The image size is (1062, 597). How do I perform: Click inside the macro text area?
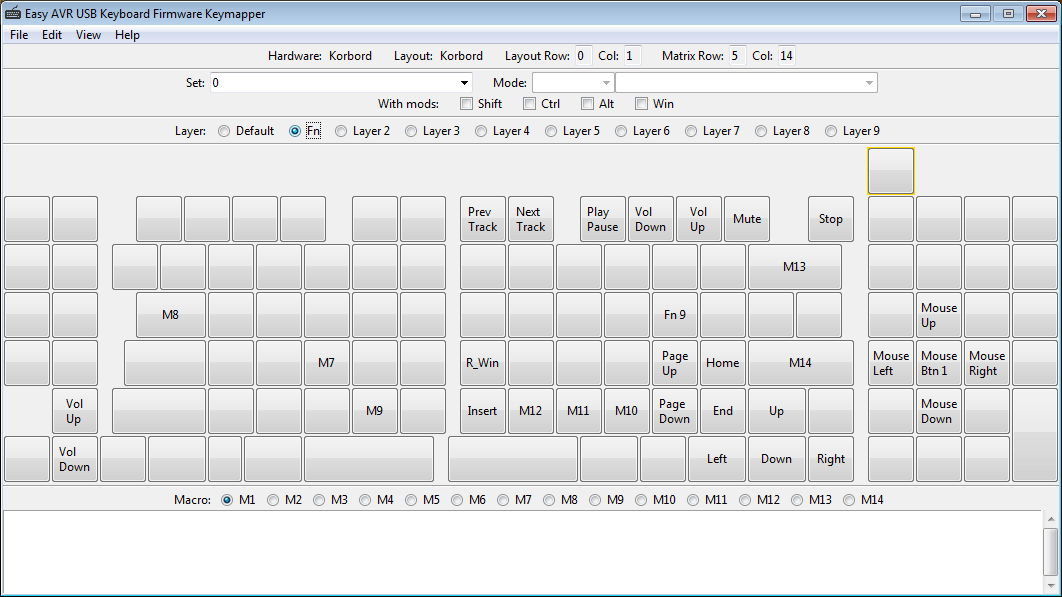522,552
